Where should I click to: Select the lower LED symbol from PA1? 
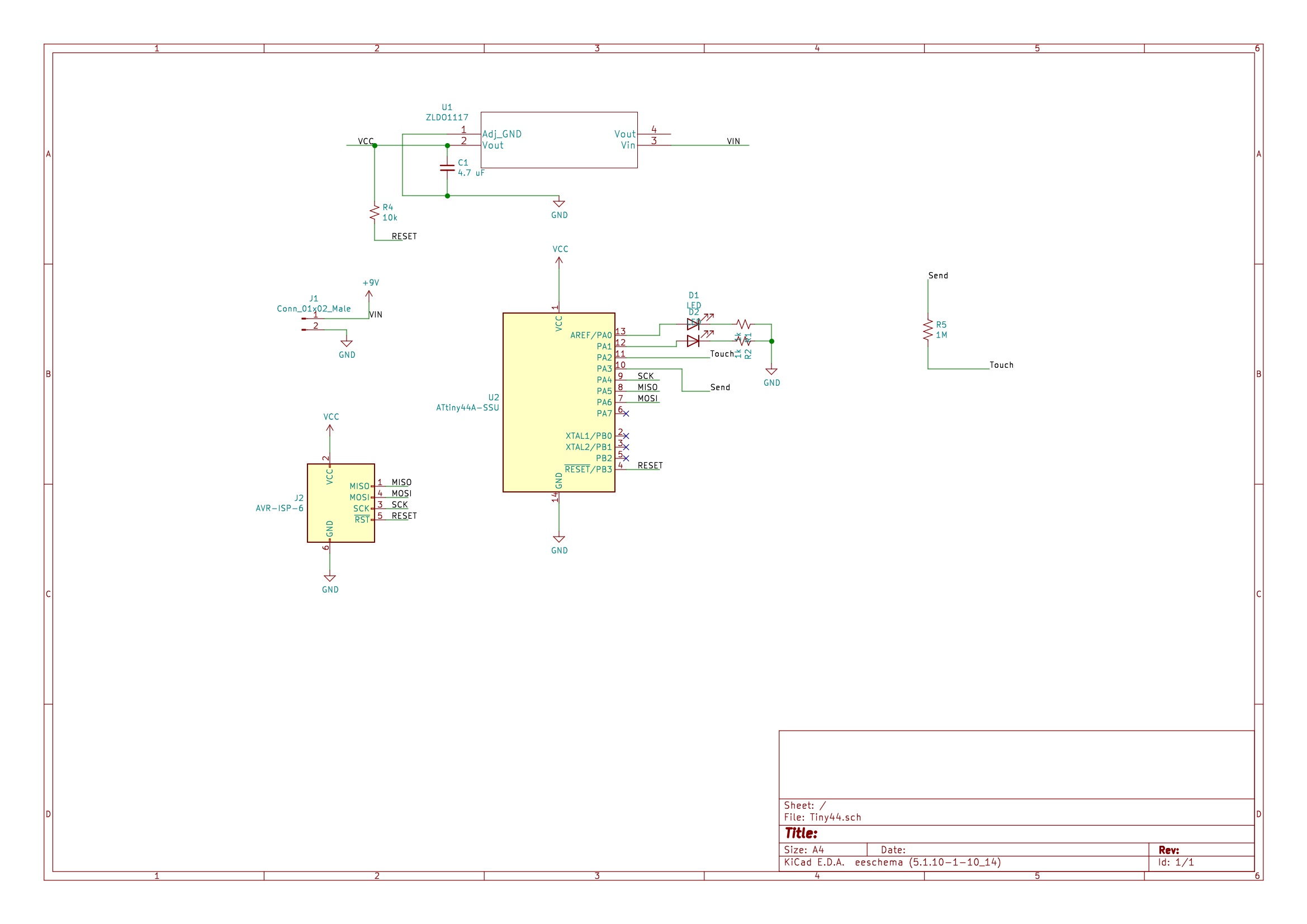pyautogui.click(x=693, y=341)
